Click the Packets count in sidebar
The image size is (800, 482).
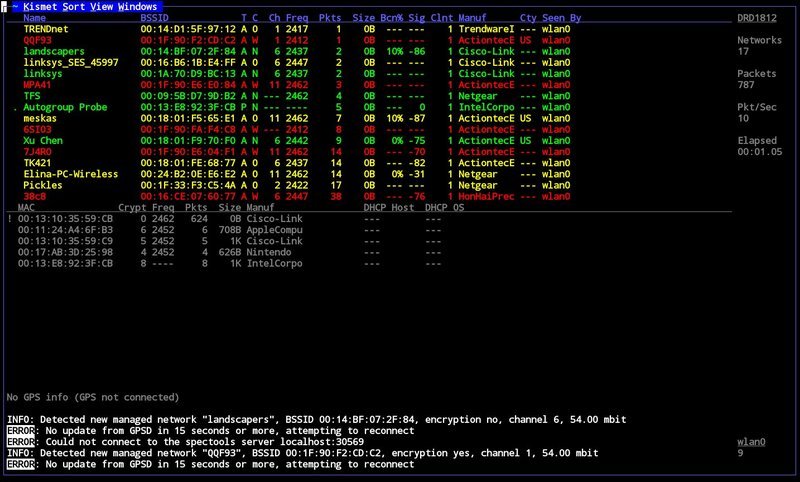click(745, 85)
